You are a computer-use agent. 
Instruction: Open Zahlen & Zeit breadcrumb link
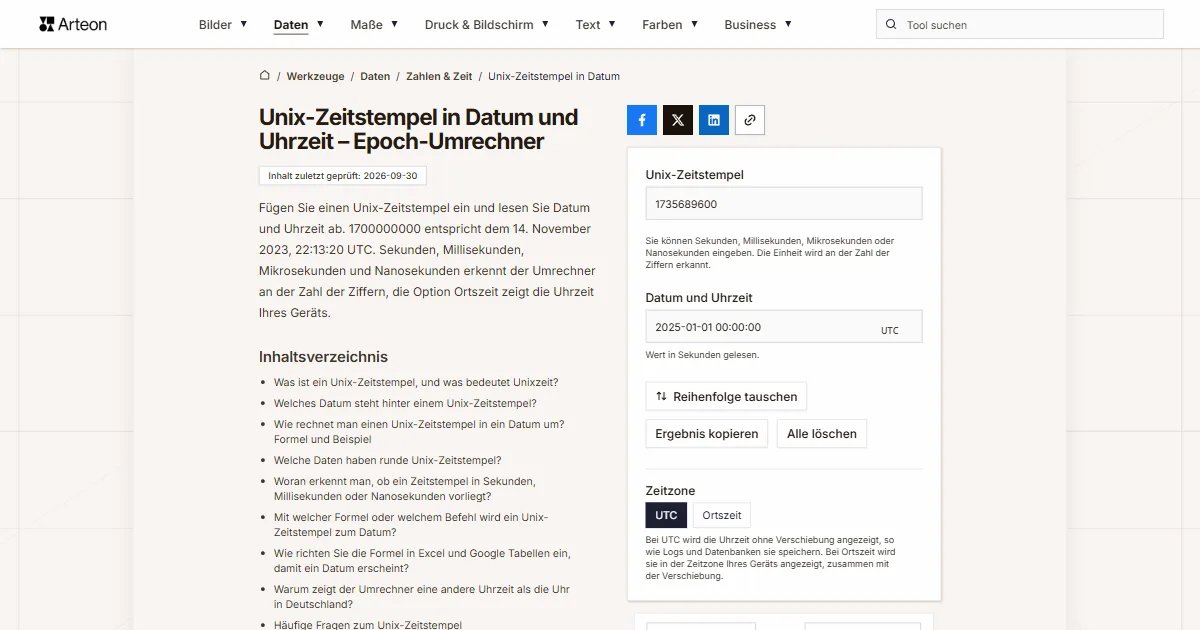point(439,76)
